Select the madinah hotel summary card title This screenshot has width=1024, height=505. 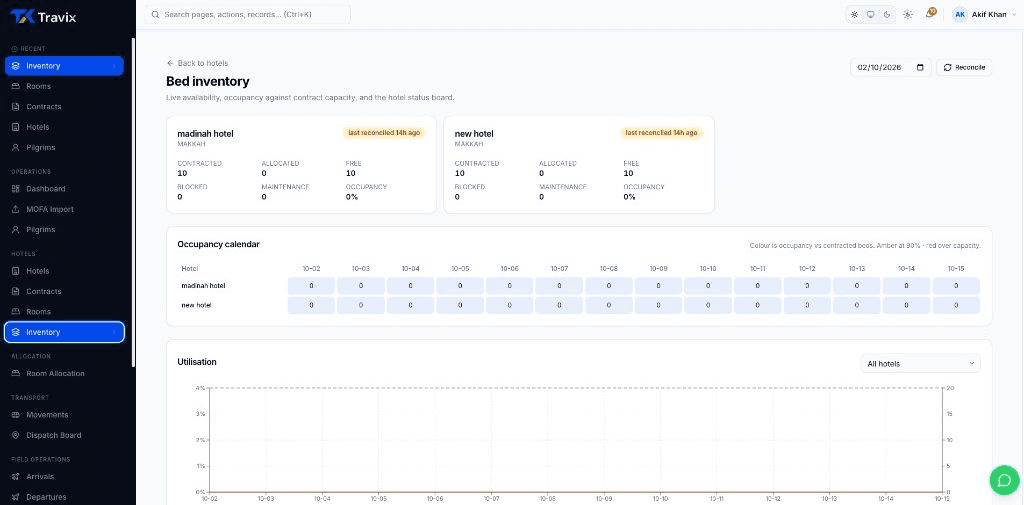pos(205,134)
